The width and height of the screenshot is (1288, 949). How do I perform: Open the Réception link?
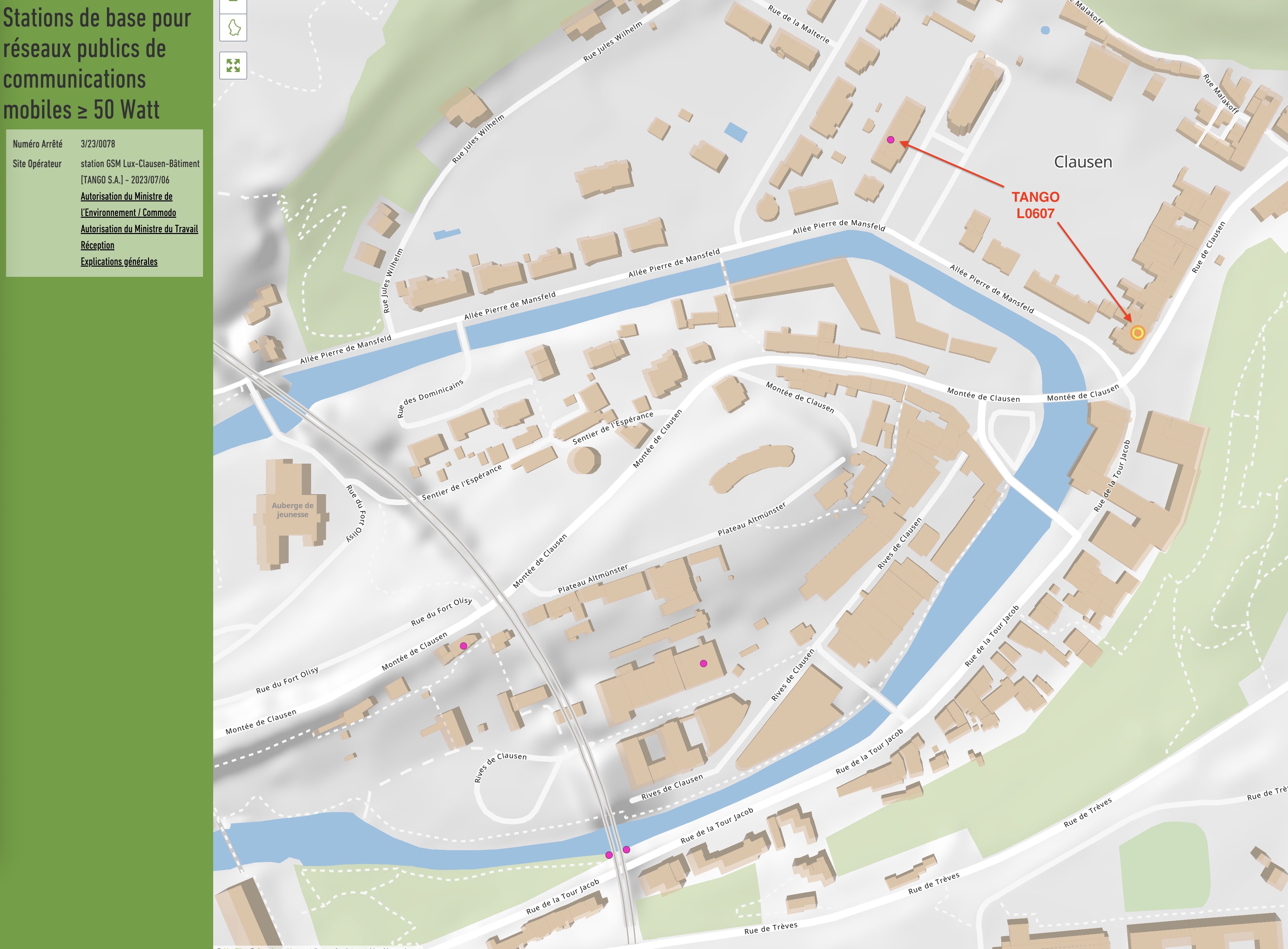click(x=97, y=245)
